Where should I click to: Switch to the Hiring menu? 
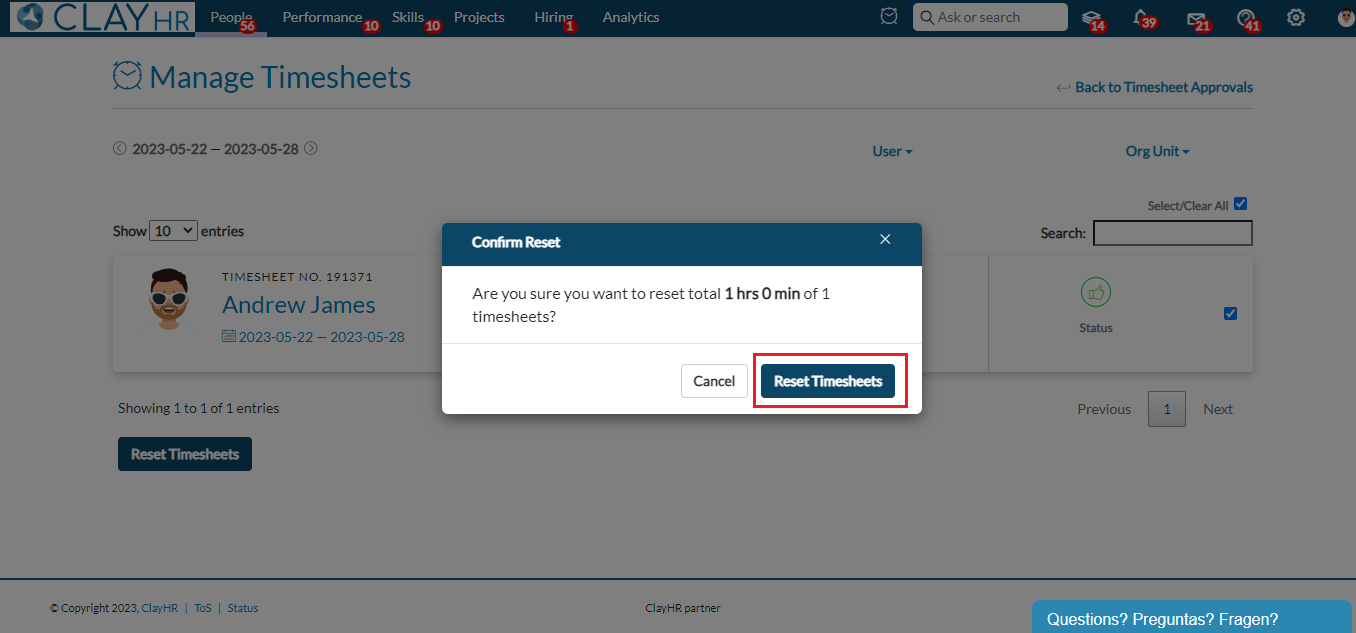coord(553,17)
